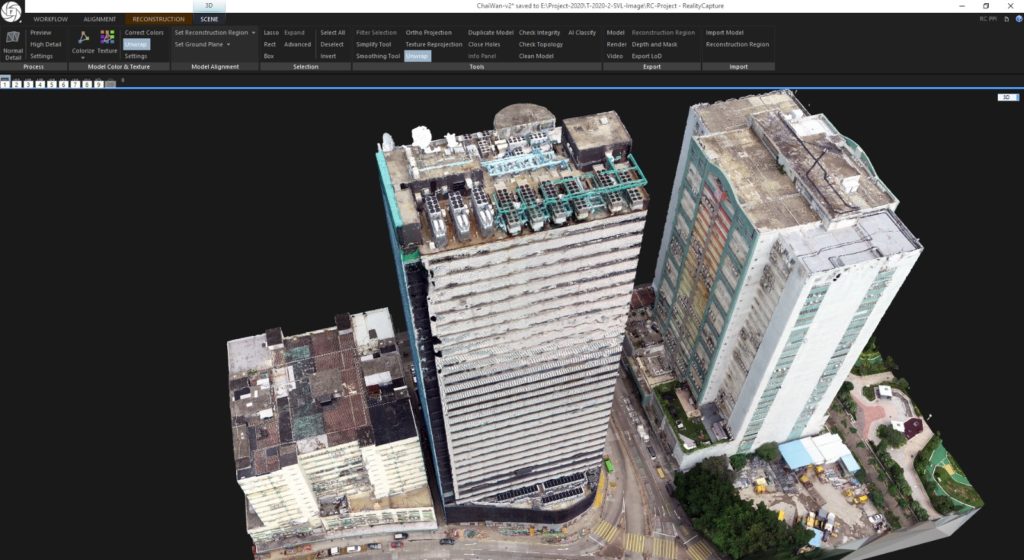
Task: Click the Texture model icon
Action: point(107,37)
